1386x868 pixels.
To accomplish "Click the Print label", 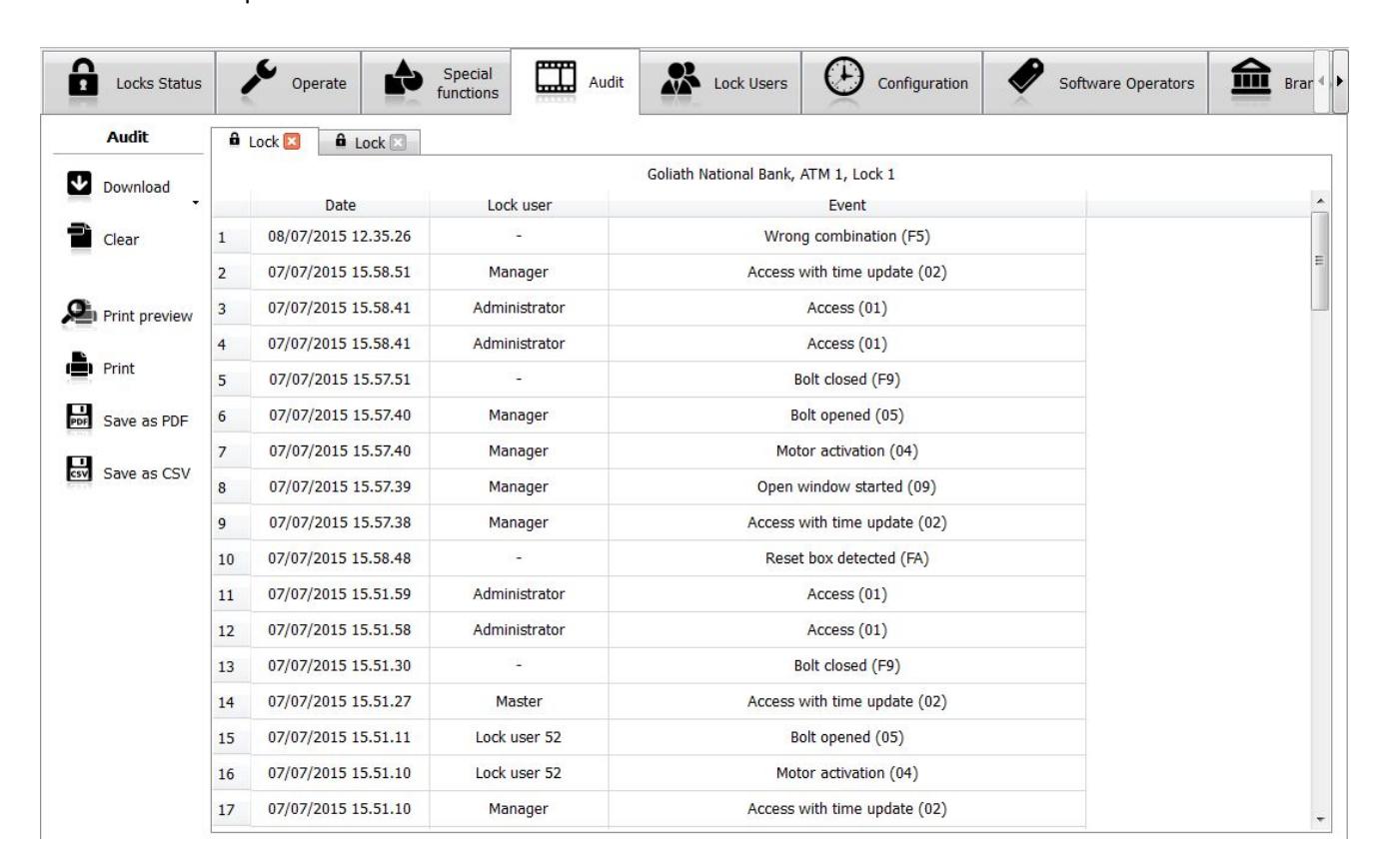I will pyautogui.click(x=119, y=369).
